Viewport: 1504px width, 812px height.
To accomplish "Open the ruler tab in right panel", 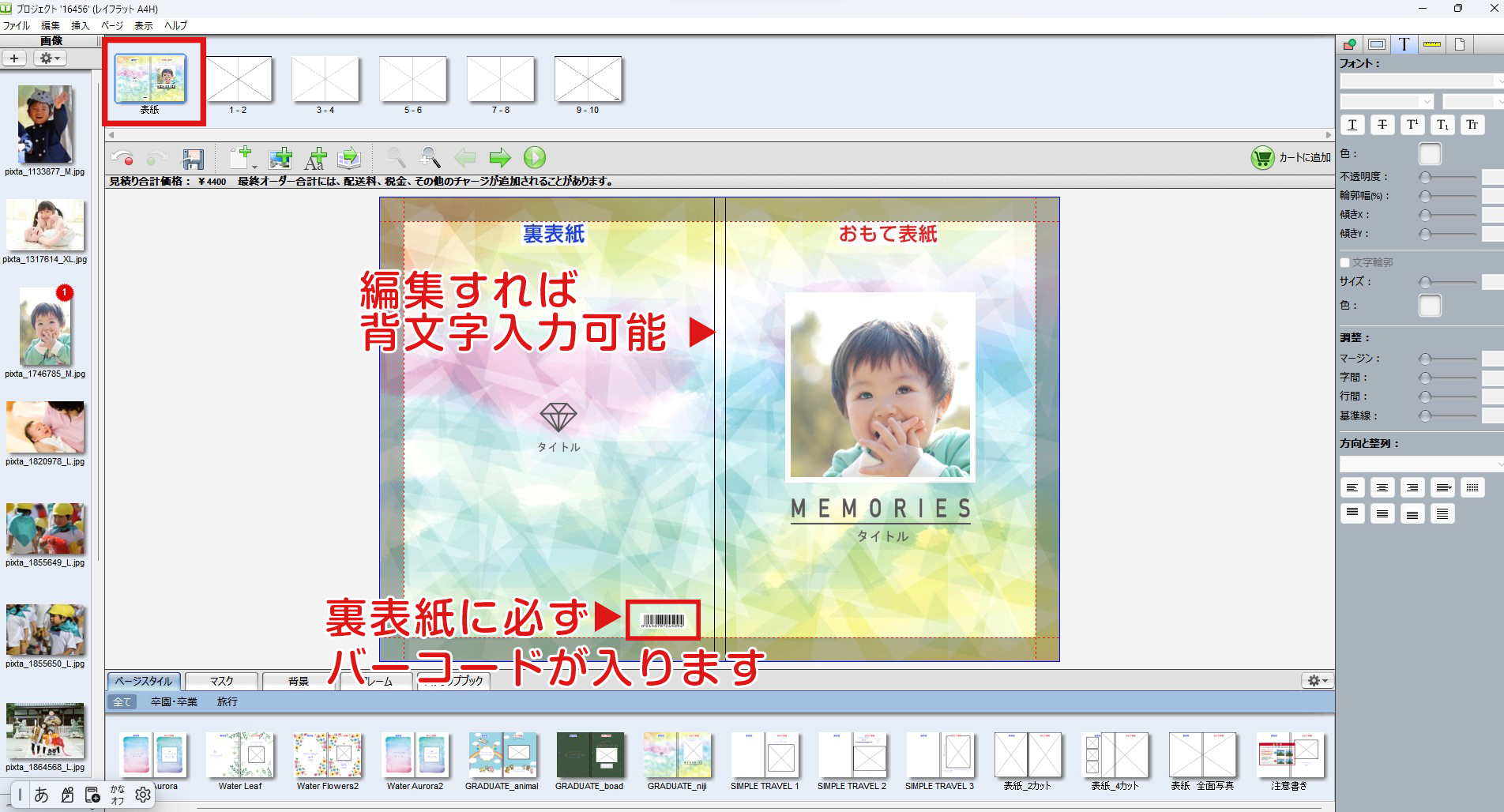I will click(1432, 44).
